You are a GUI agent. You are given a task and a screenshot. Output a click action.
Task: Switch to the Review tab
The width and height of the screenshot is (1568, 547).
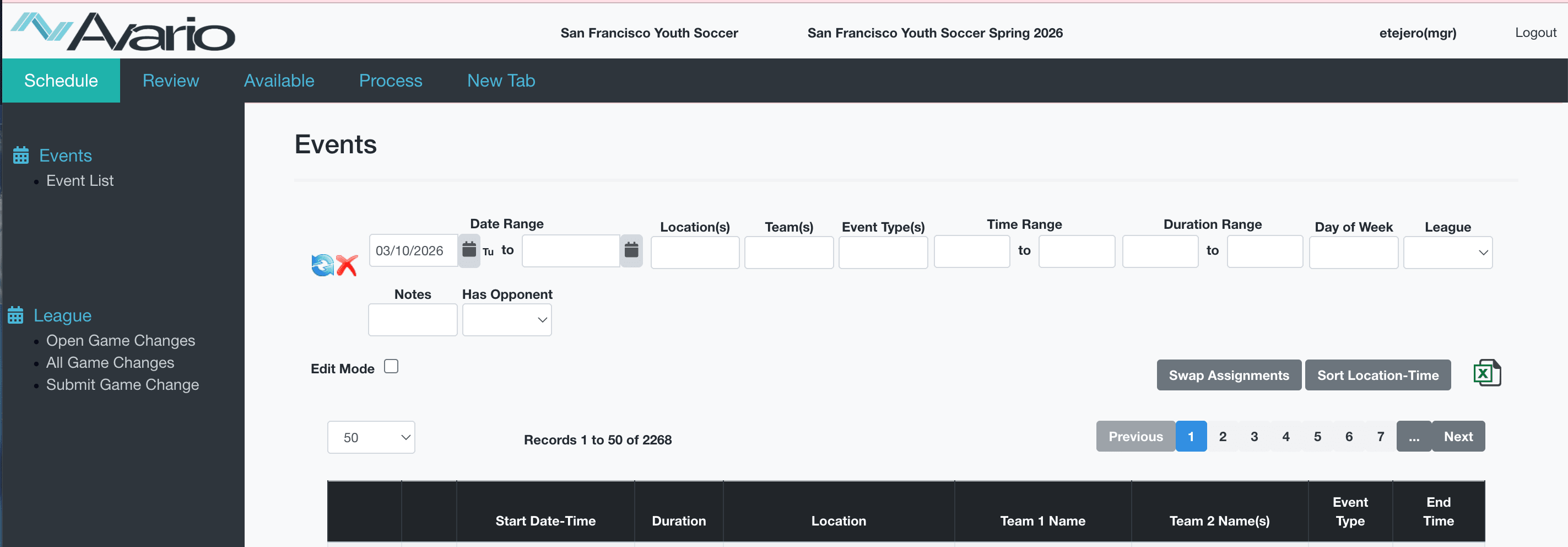[170, 81]
